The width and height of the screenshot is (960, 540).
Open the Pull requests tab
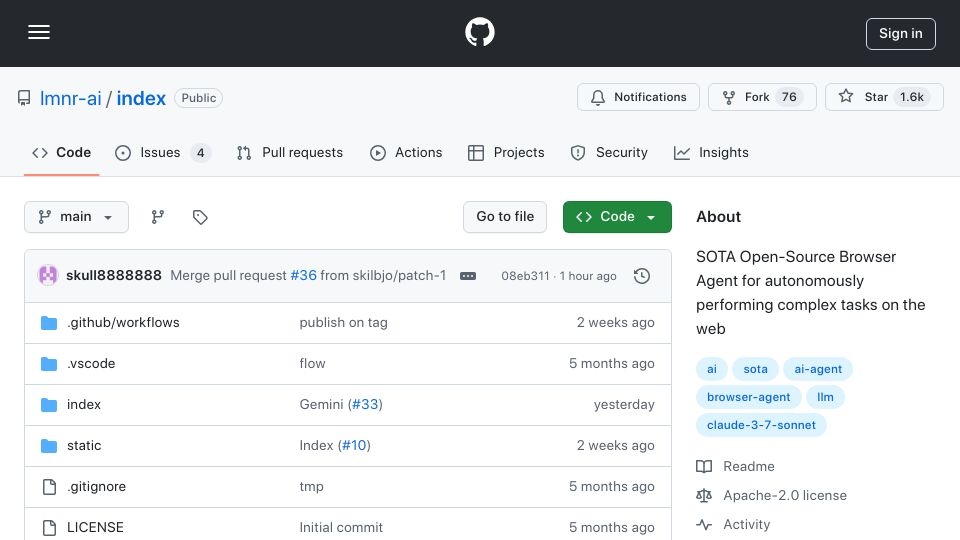pos(290,152)
